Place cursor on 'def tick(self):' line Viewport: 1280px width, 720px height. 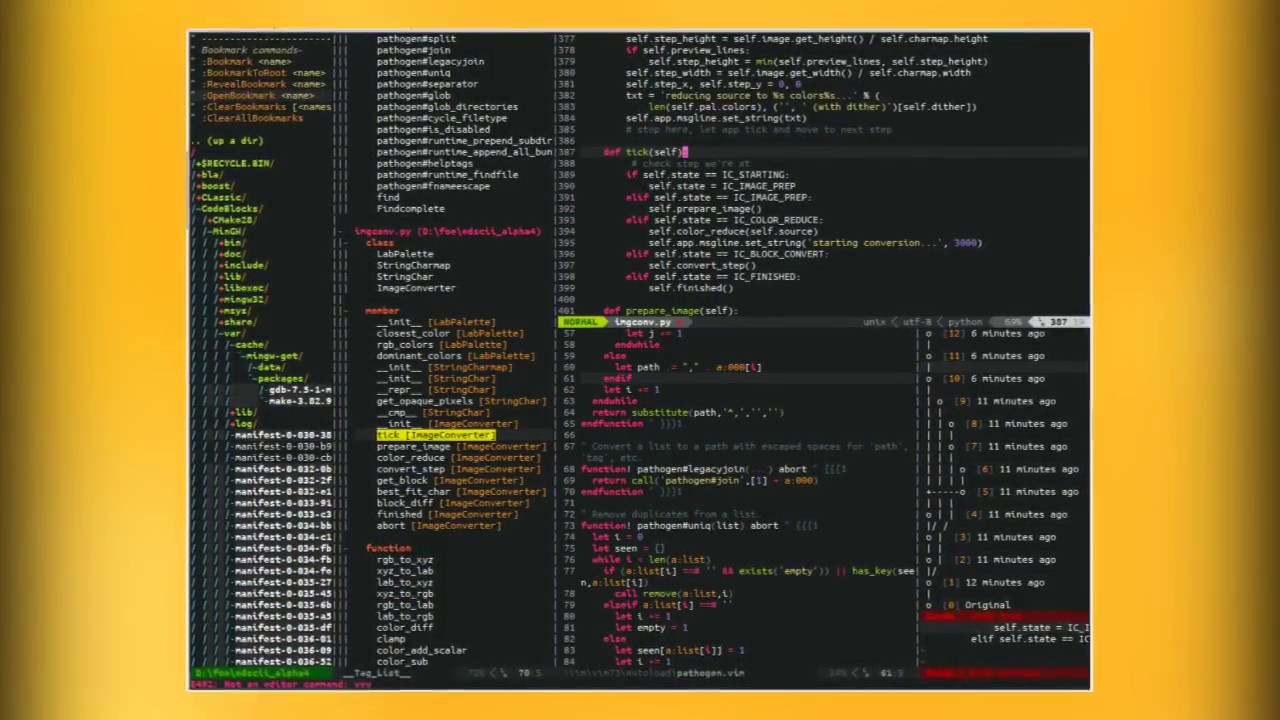[645, 152]
